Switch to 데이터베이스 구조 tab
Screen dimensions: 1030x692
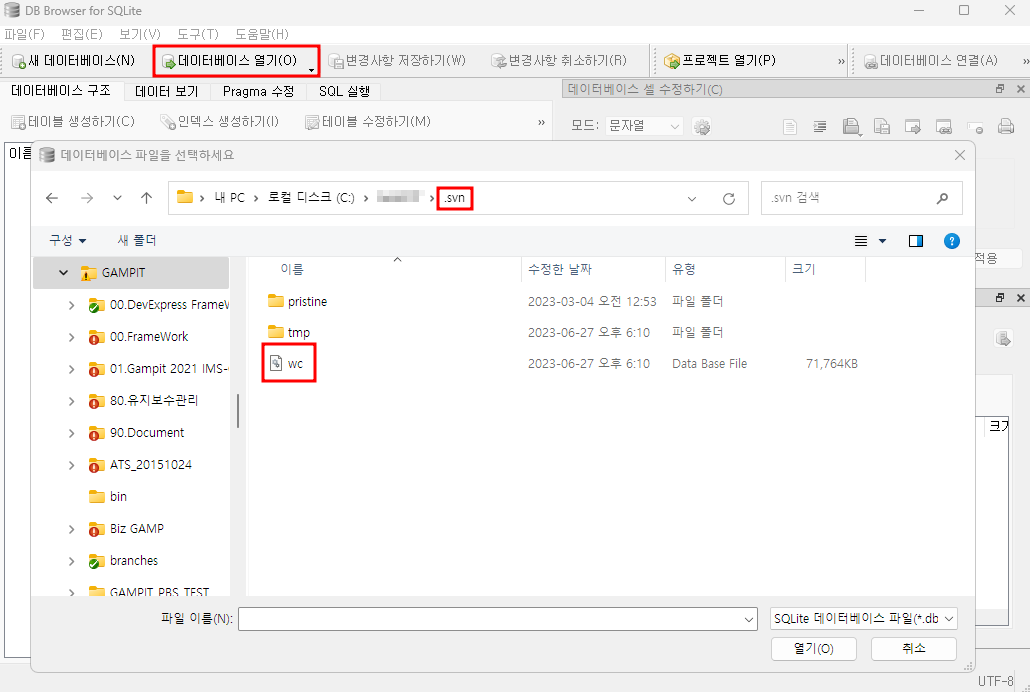(60, 91)
